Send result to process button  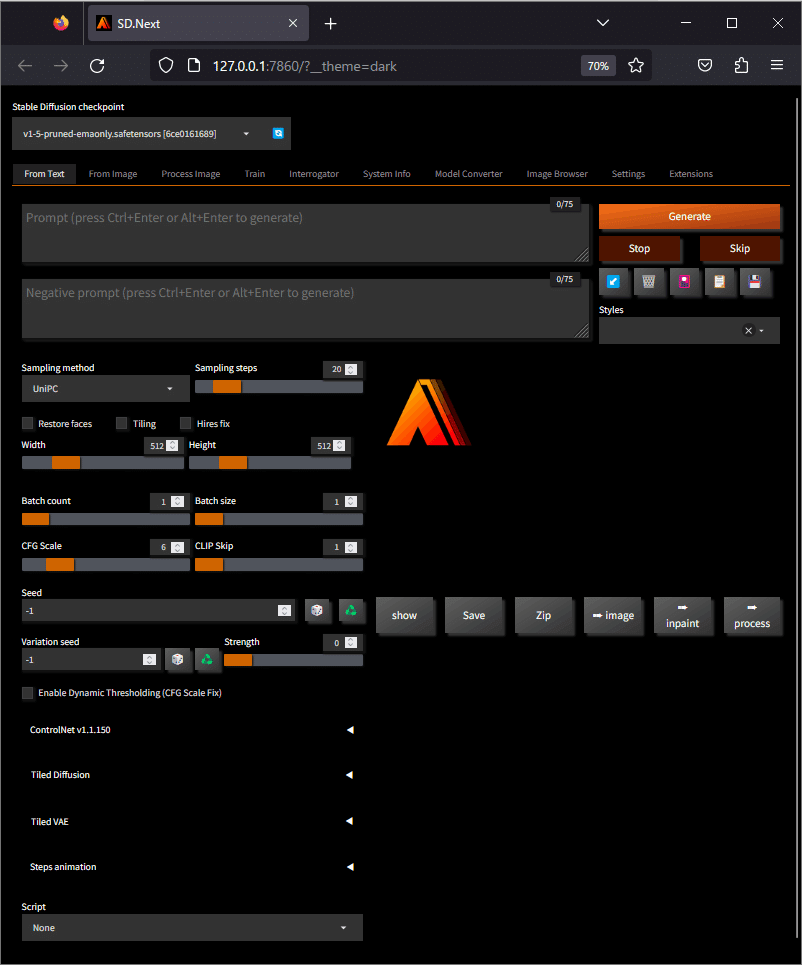[x=752, y=615]
